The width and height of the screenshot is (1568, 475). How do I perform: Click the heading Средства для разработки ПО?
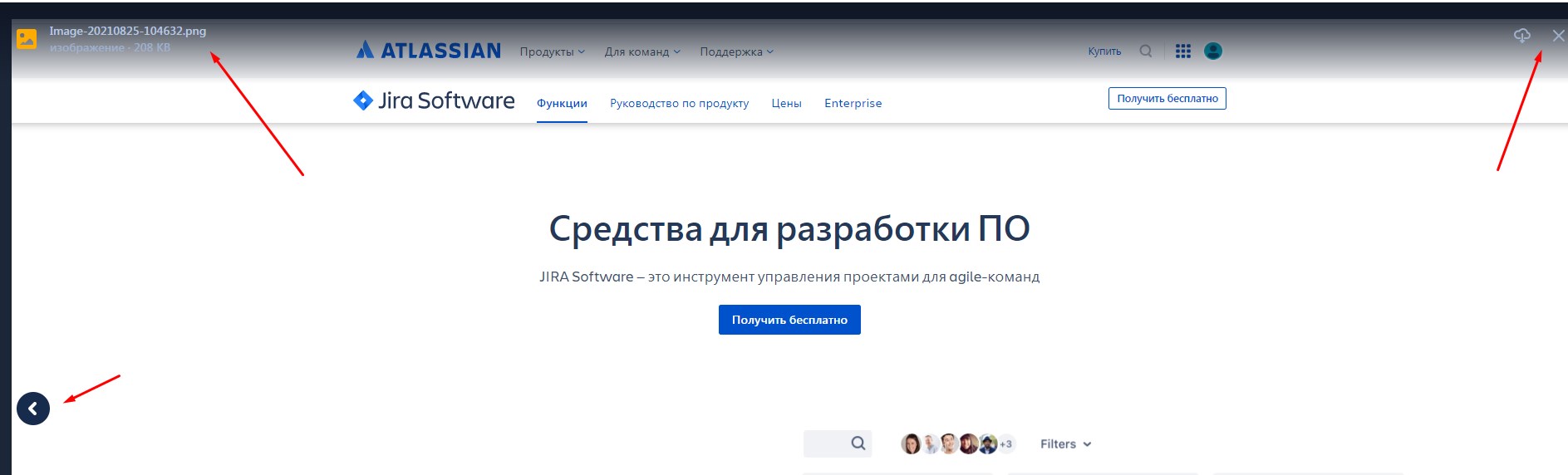pos(789,228)
